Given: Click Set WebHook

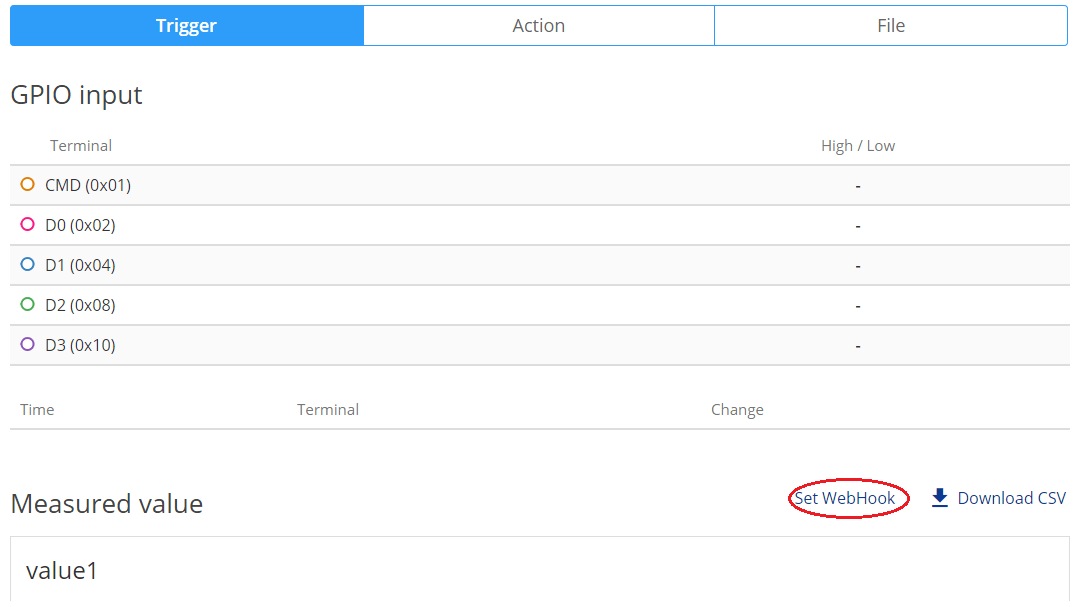Looking at the screenshot, I should (847, 497).
